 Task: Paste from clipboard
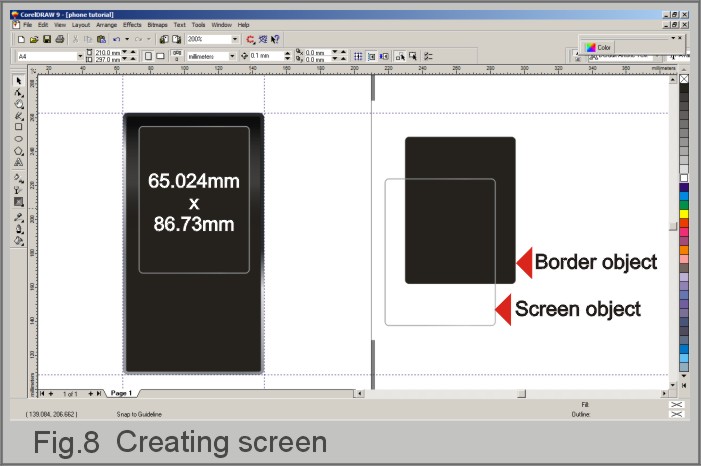[x=101, y=39]
